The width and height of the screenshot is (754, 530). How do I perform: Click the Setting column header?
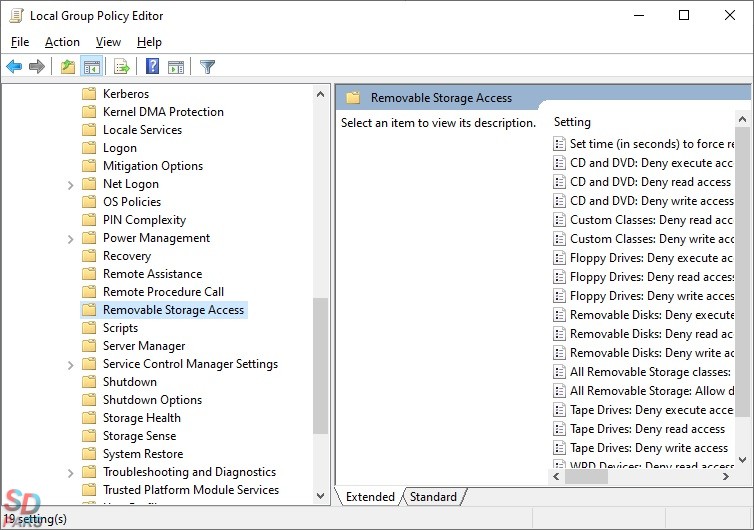click(x=573, y=122)
